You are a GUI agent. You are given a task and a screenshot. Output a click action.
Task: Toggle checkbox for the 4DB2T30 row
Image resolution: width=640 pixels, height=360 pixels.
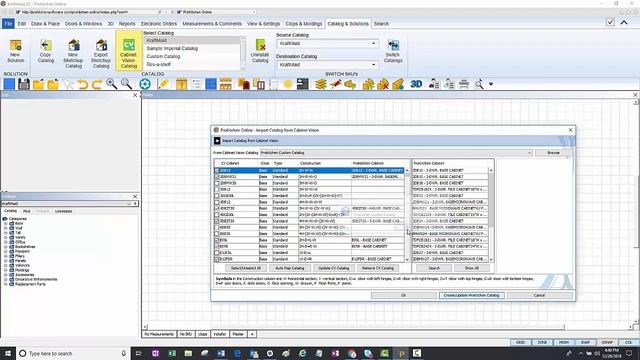click(217, 209)
